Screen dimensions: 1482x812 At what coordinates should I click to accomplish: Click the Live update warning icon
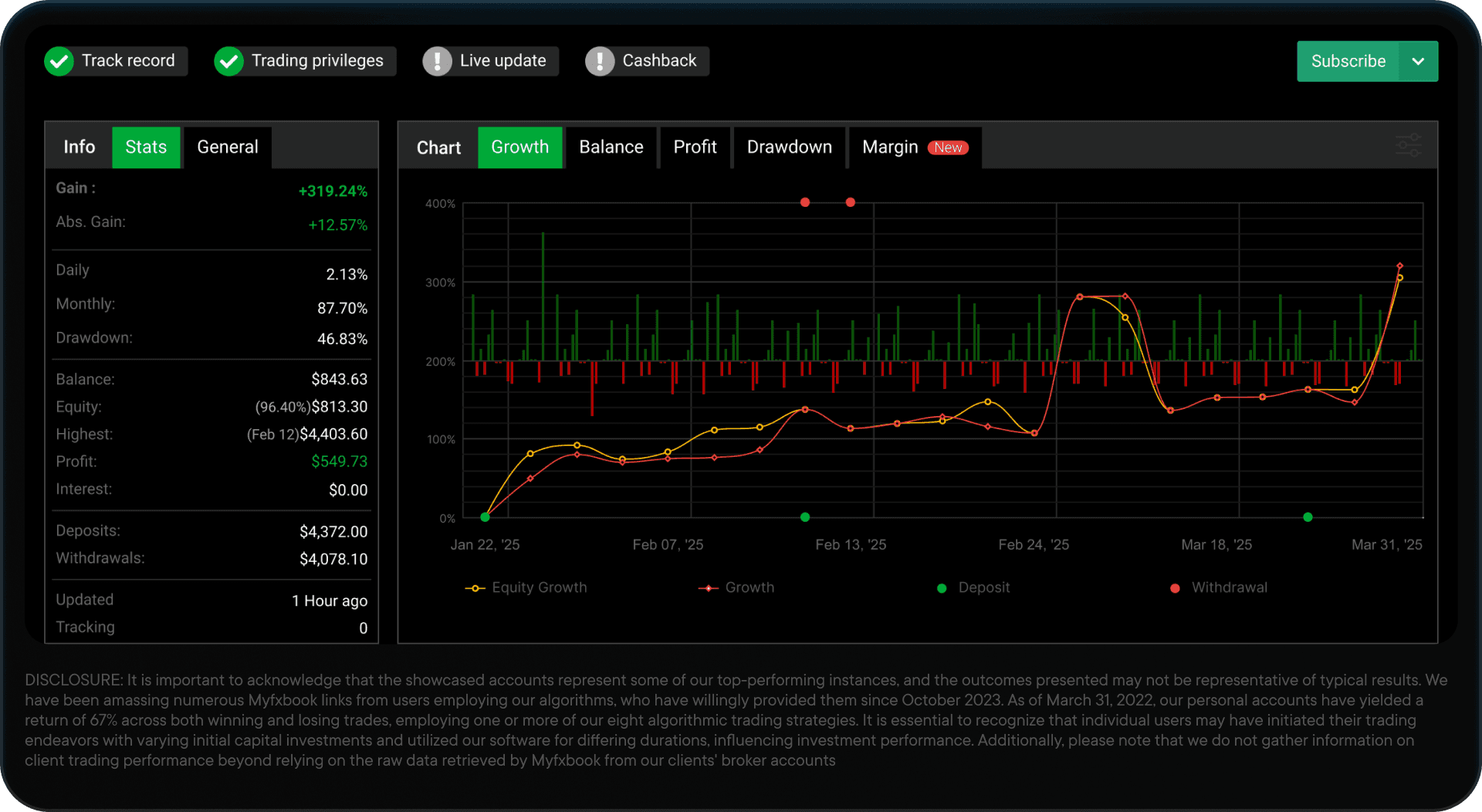pyautogui.click(x=437, y=61)
